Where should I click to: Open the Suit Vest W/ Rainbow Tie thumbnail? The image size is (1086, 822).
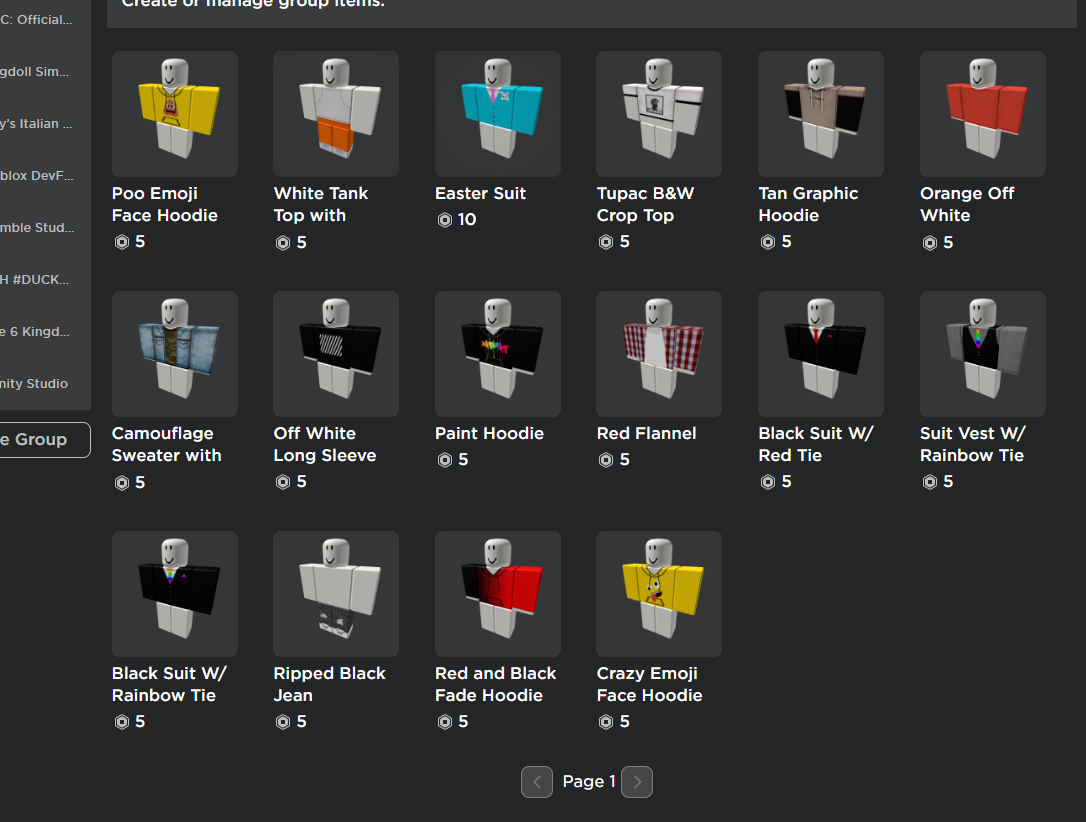coord(983,354)
